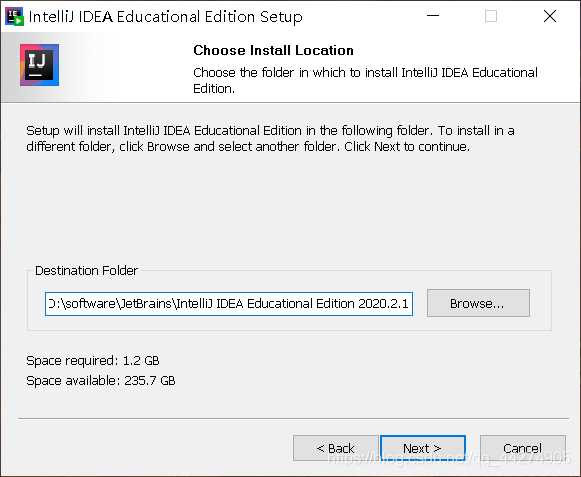Click the Space required: 1.2 GB text
This screenshot has width=581, height=477.
(x=93, y=361)
